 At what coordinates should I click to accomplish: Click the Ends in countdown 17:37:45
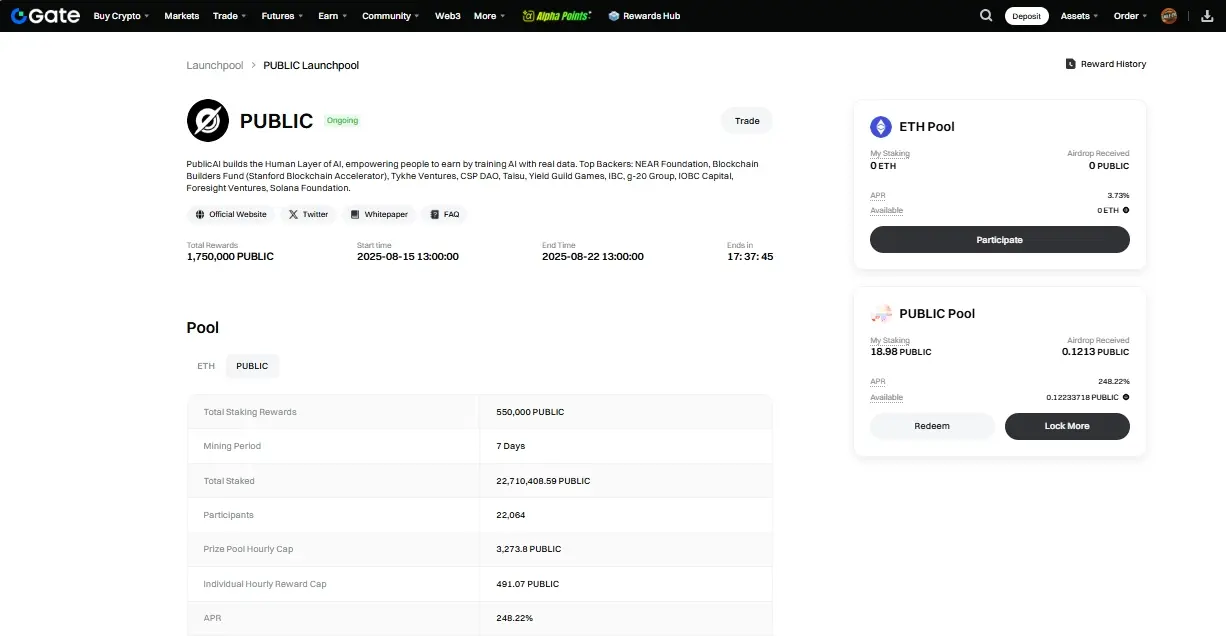[x=750, y=257]
